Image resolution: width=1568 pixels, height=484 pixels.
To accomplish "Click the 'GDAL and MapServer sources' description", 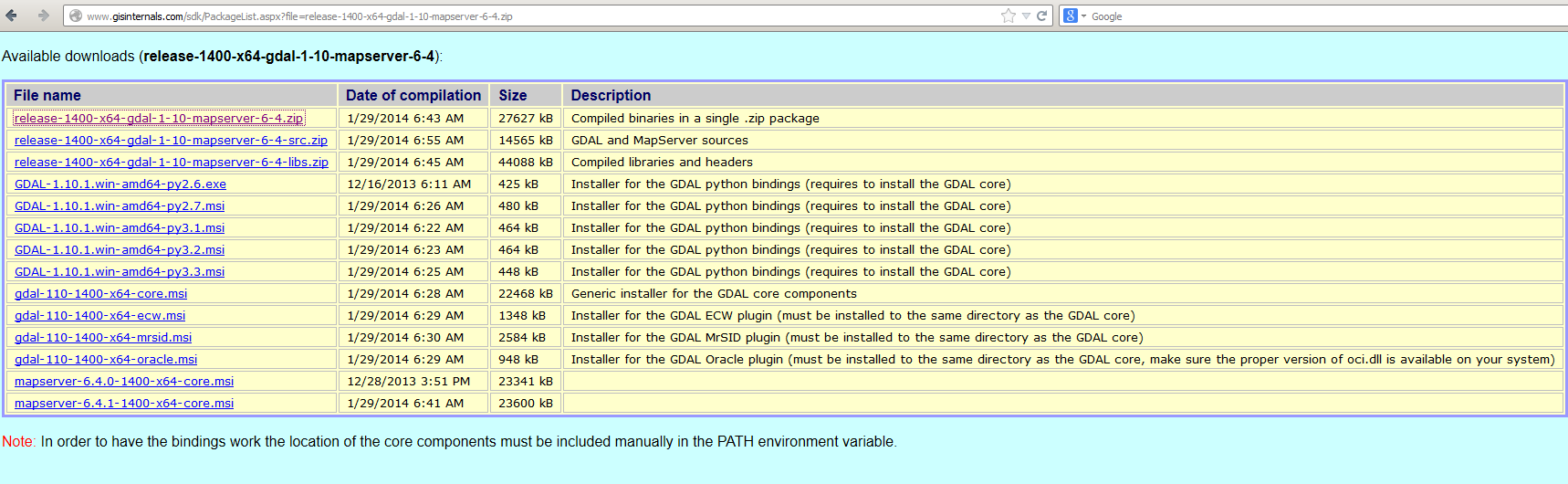I will pyautogui.click(x=660, y=140).
